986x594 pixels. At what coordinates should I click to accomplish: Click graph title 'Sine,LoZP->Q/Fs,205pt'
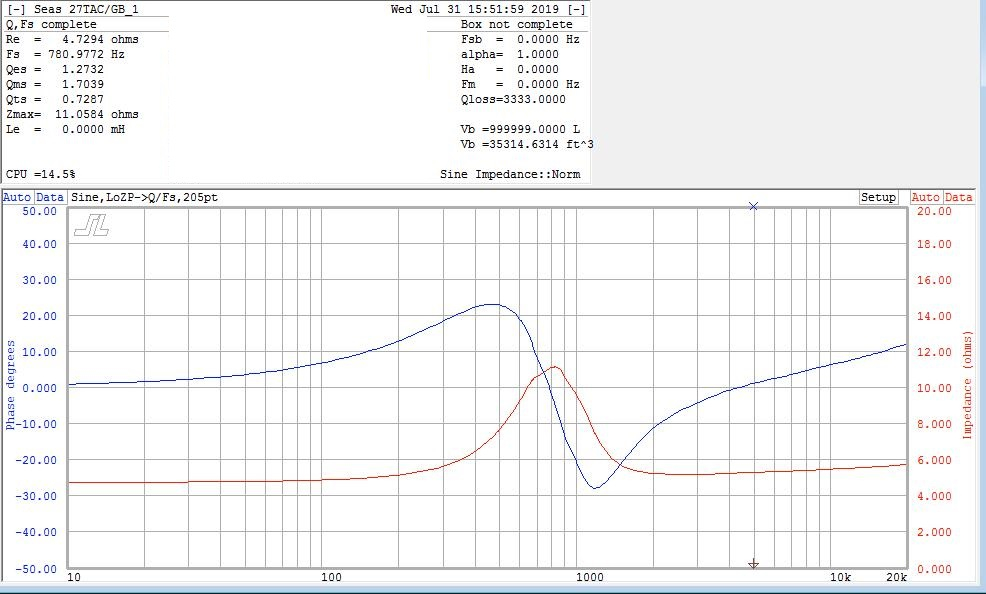(144, 197)
